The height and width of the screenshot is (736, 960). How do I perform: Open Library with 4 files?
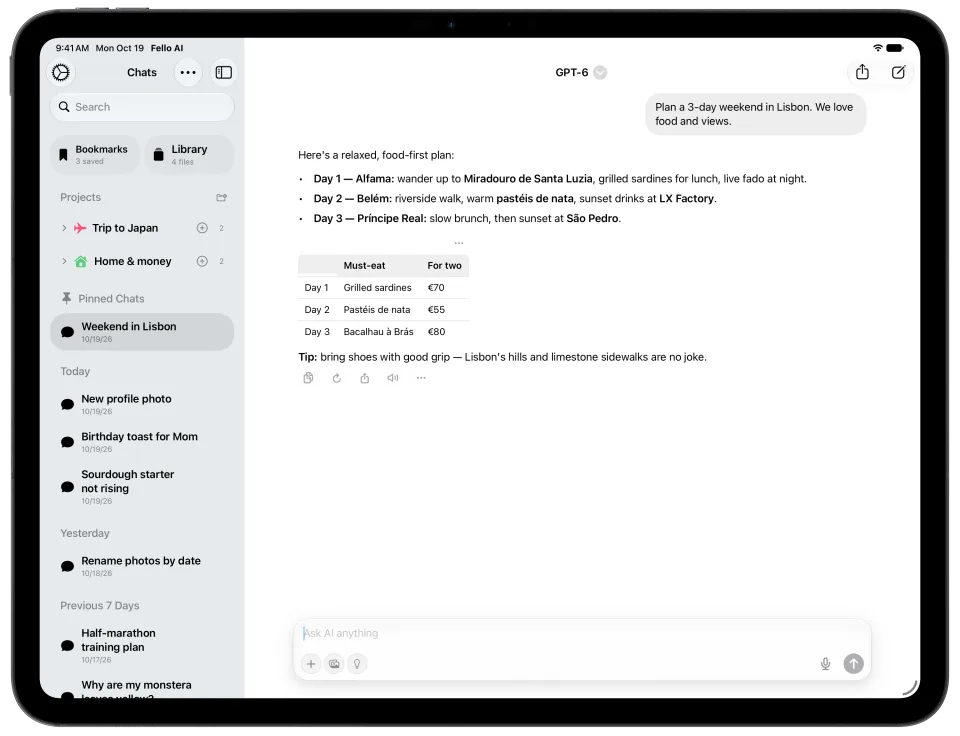pos(189,154)
